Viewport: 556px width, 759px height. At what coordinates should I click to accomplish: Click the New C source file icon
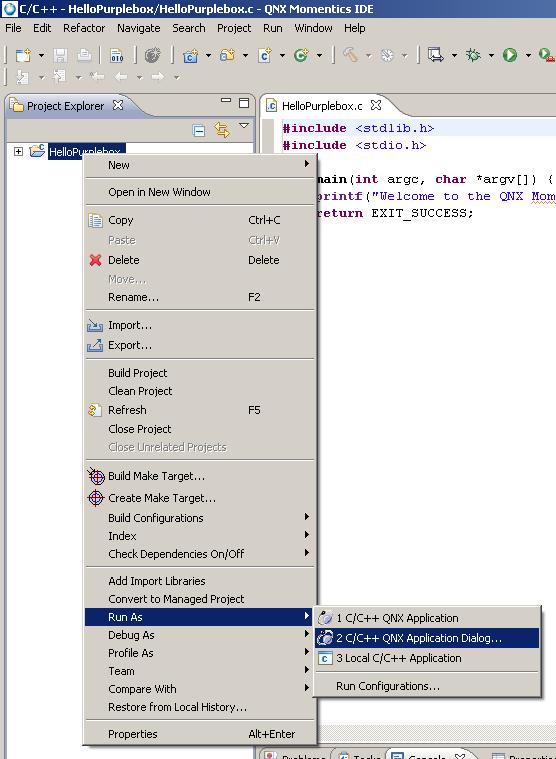265,55
